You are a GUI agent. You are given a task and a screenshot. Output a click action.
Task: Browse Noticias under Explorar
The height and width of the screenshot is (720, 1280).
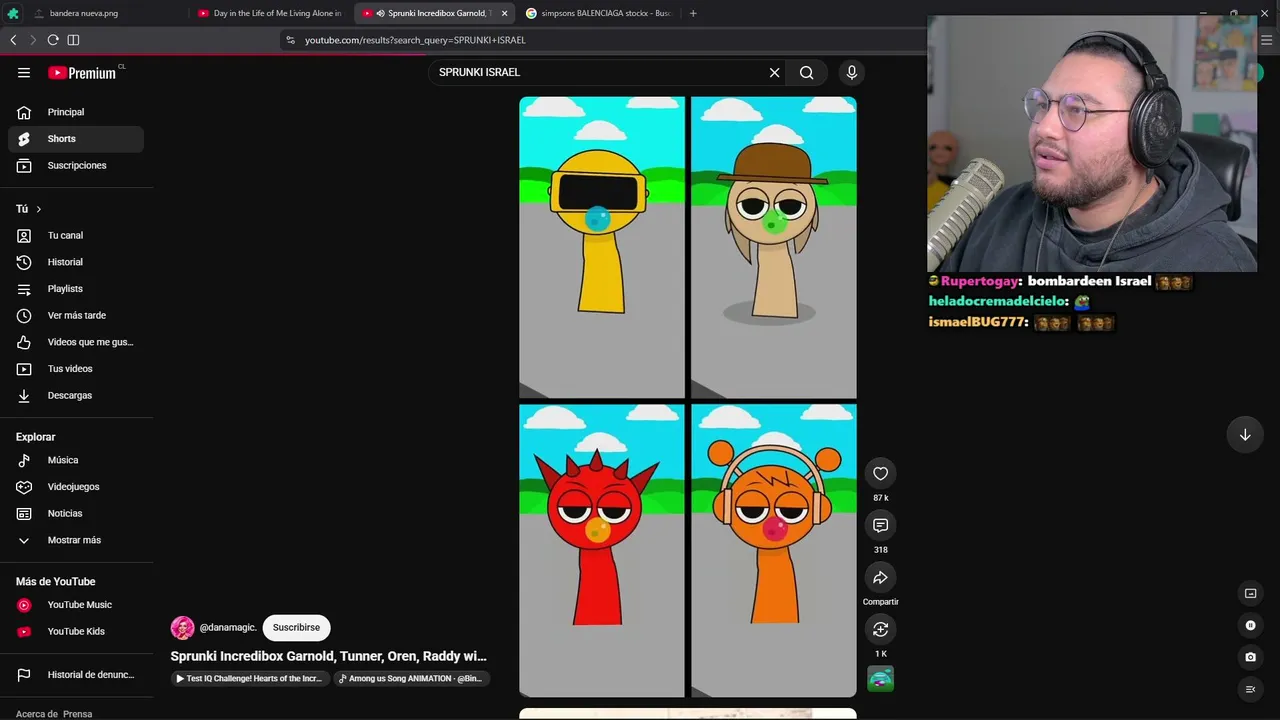coord(76,513)
